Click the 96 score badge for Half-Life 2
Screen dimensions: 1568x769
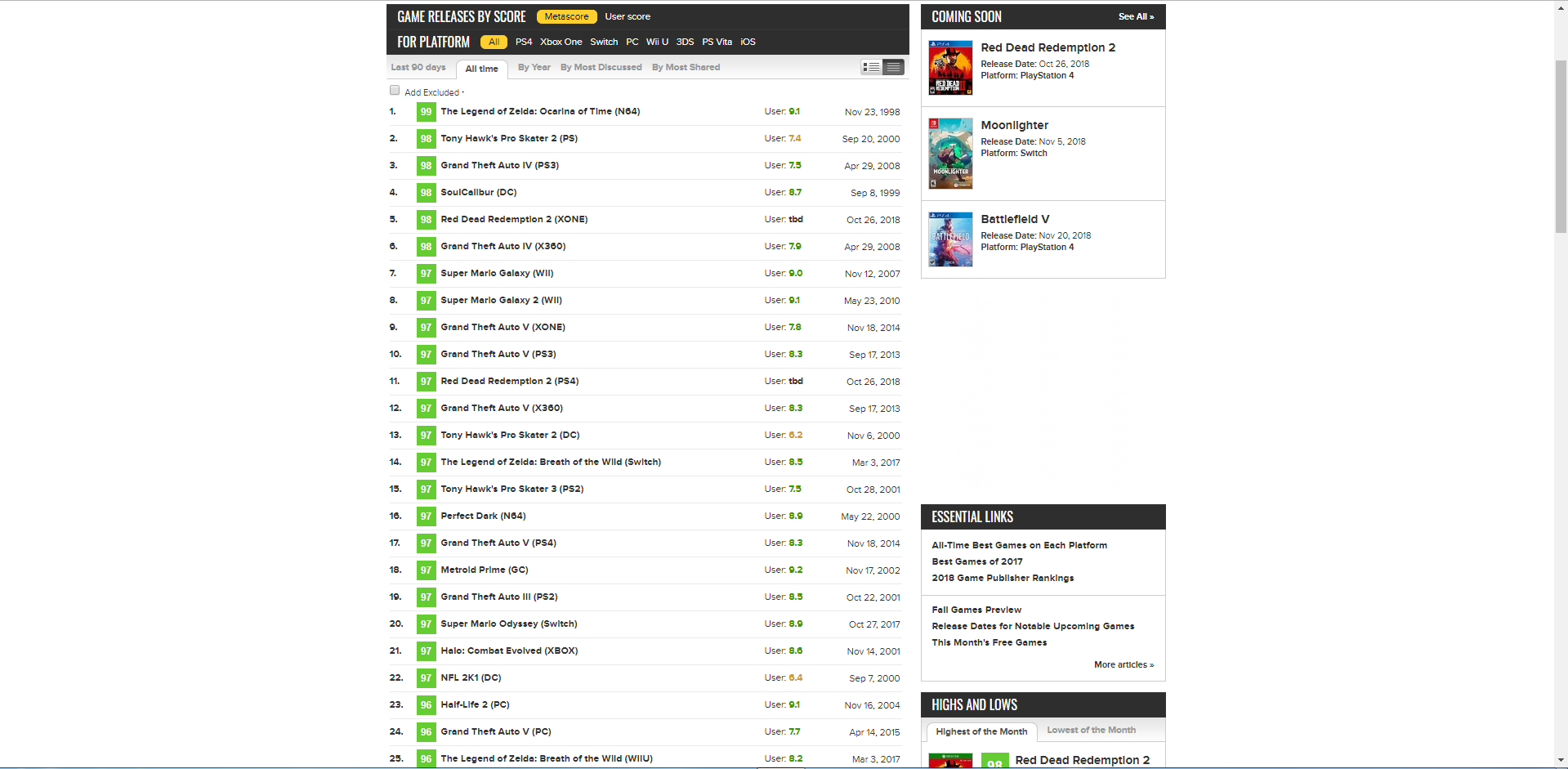pos(426,705)
